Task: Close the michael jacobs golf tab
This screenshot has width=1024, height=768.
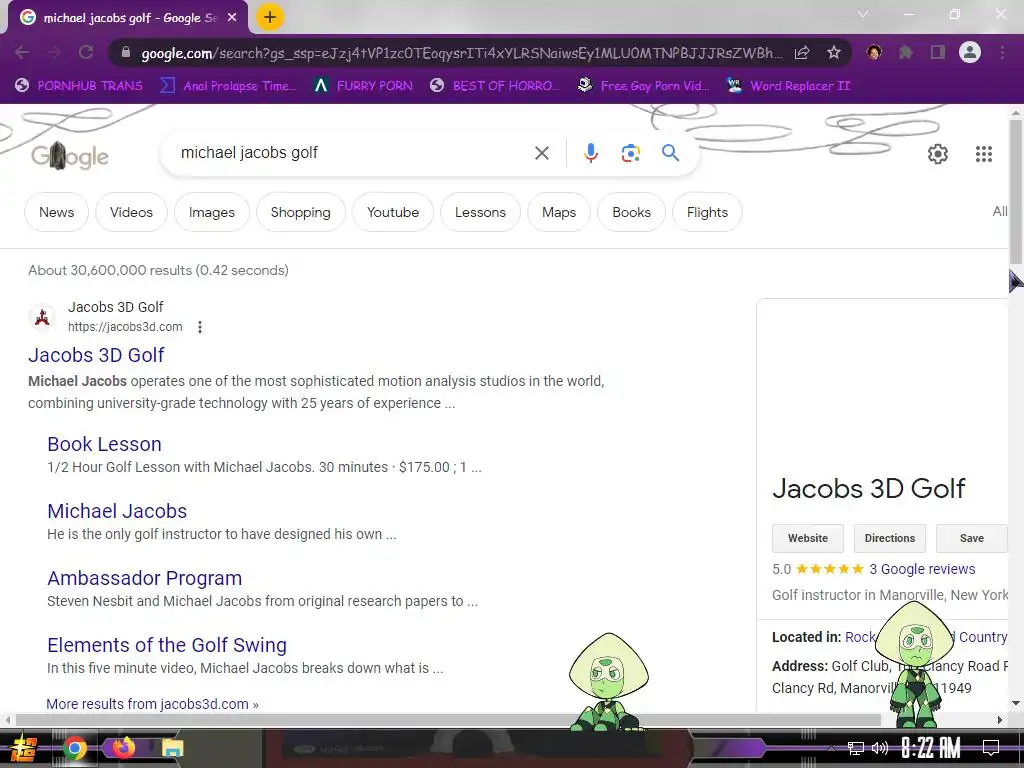Action: click(x=232, y=18)
